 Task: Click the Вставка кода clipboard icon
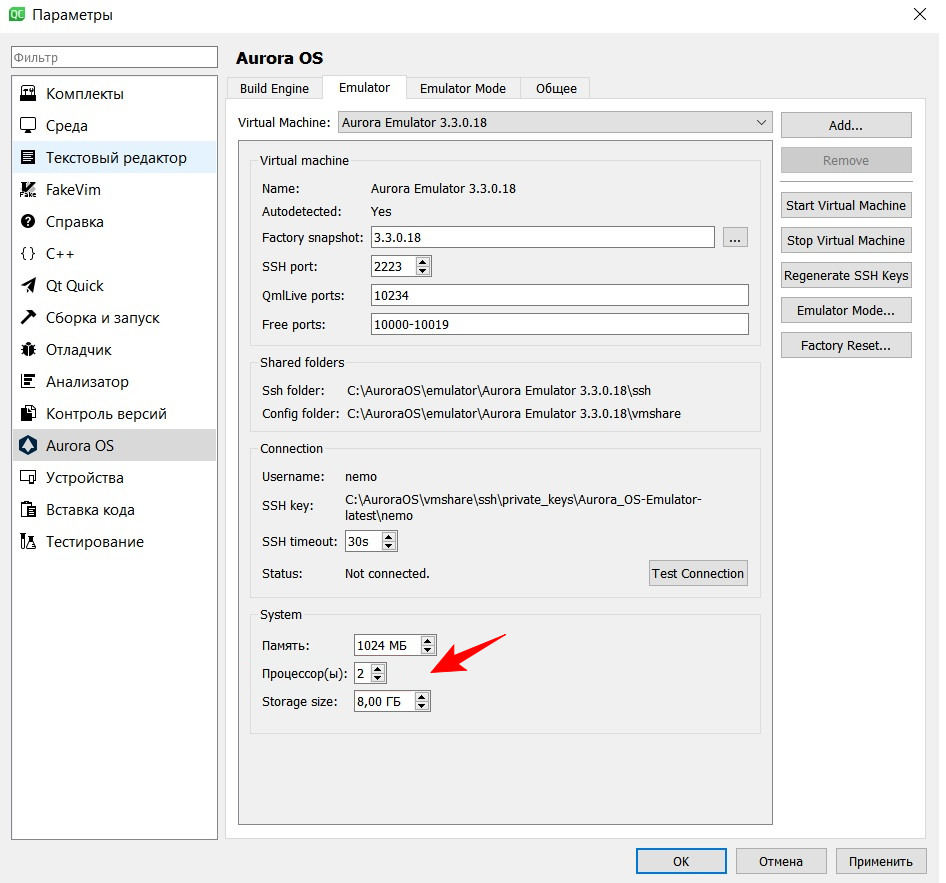[x=28, y=509]
